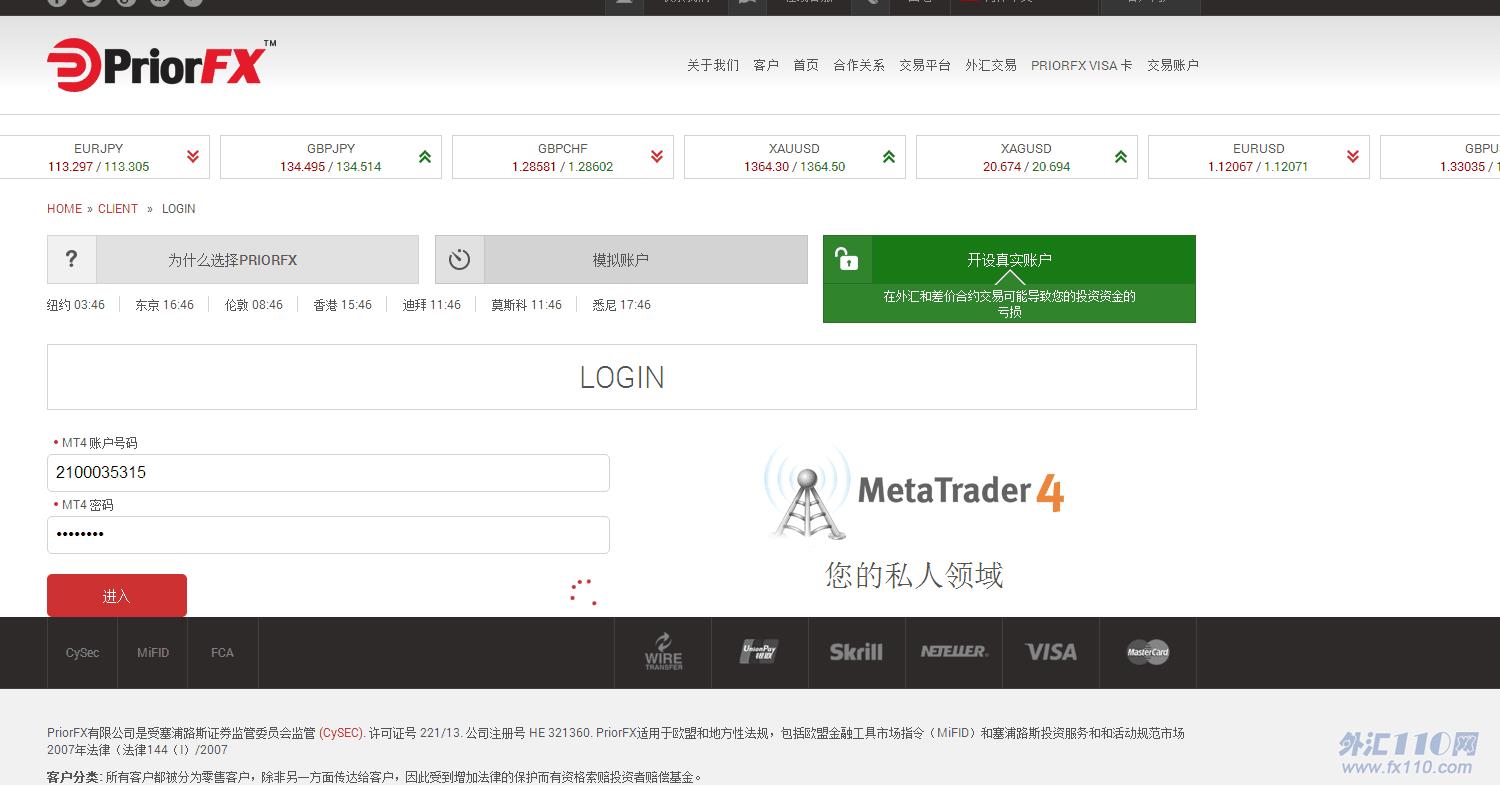This screenshot has height=785, width=1500.
Task: Click the XAUUSD quote 1364.30 / 1364.50
Action: pos(795,167)
